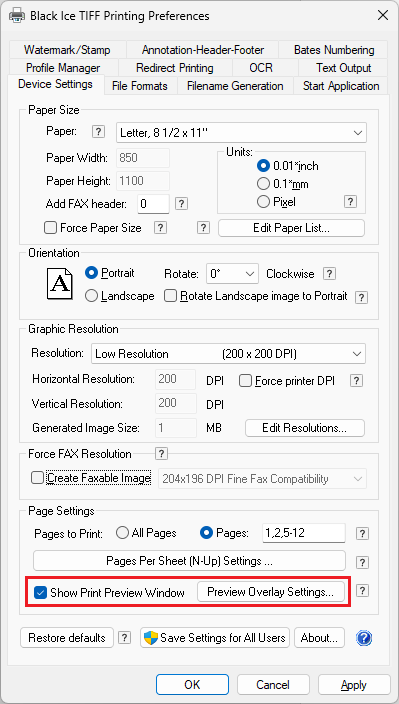
Task: Open the Start Application tab
Action: pos(341,86)
